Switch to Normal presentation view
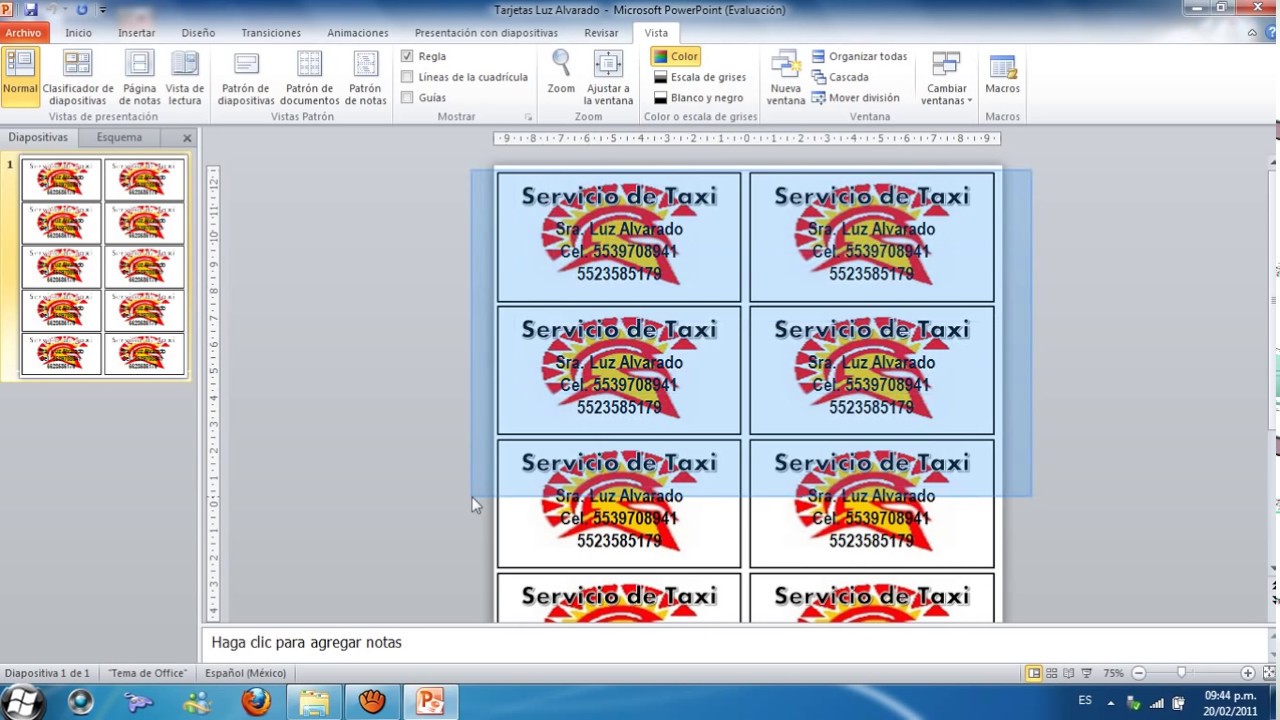 point(20,78)
